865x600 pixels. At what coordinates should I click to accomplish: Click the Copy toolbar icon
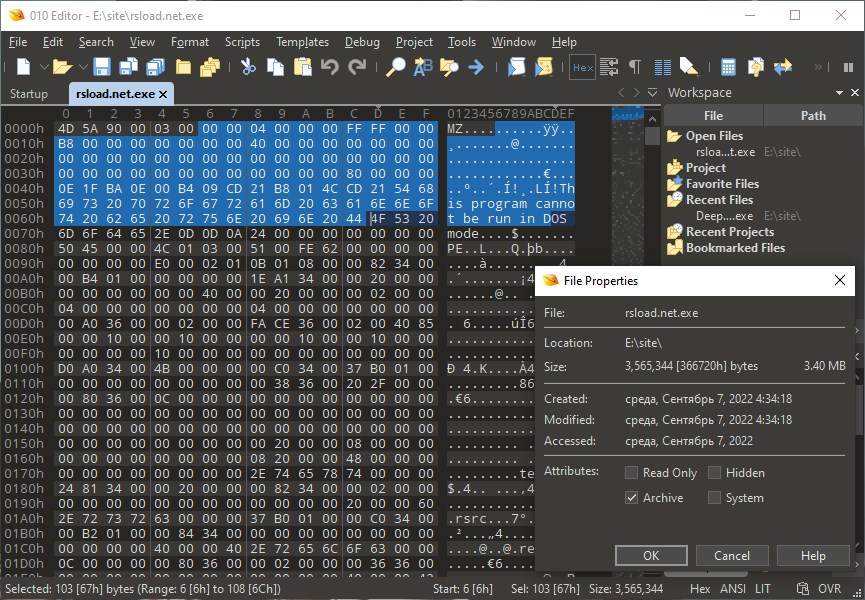click(x=275, y=67)
